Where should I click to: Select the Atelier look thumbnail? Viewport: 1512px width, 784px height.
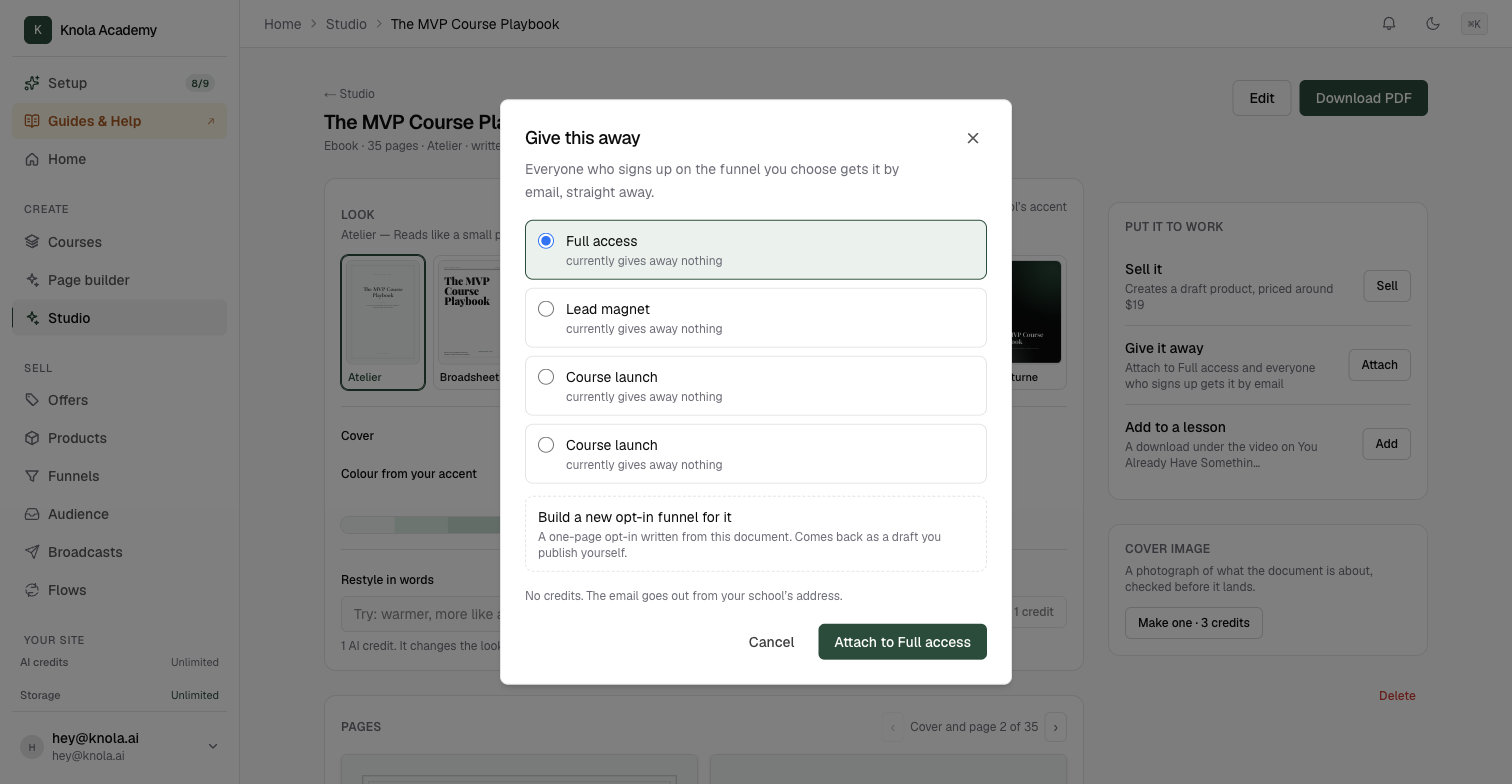pos(383,322)
